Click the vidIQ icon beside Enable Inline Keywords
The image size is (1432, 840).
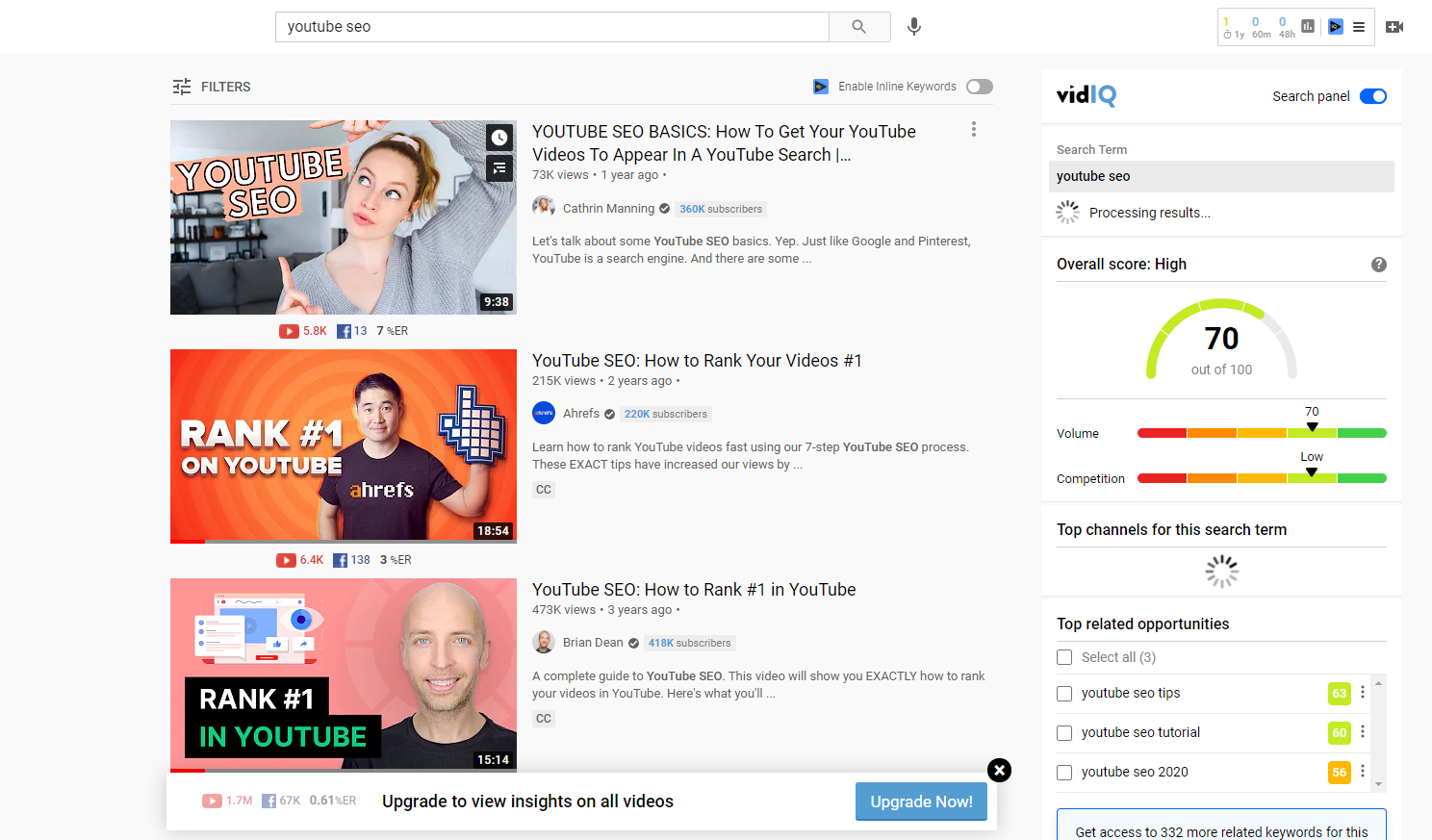821,87
